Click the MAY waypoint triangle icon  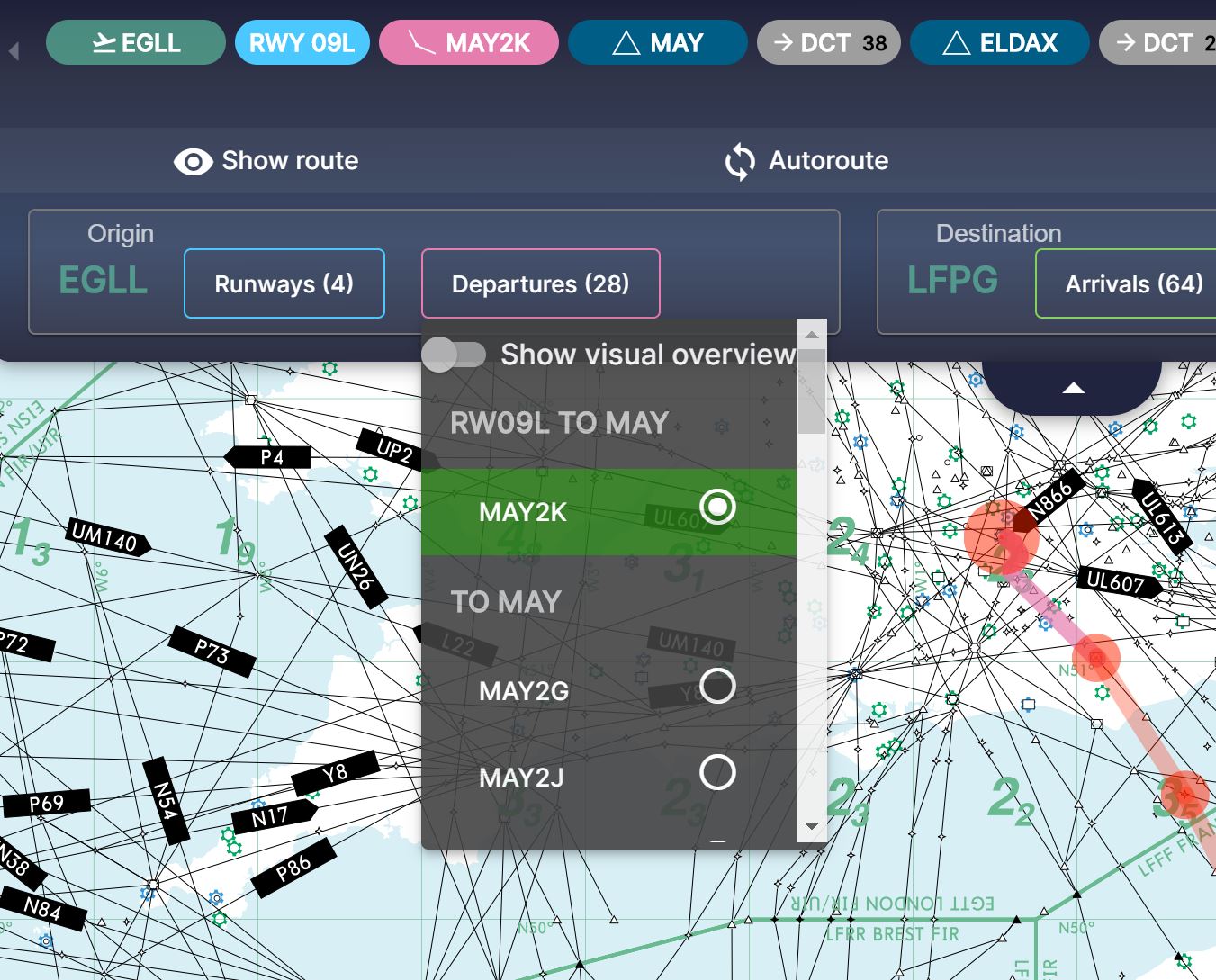tap(626, 43)
